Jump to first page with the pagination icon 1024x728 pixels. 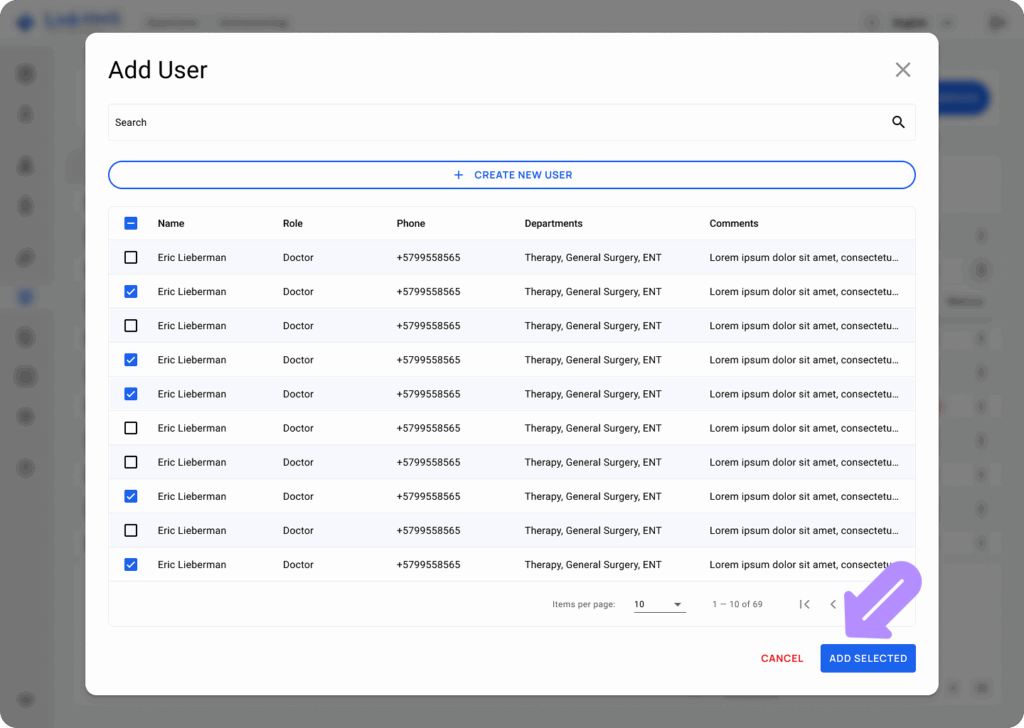804,604
